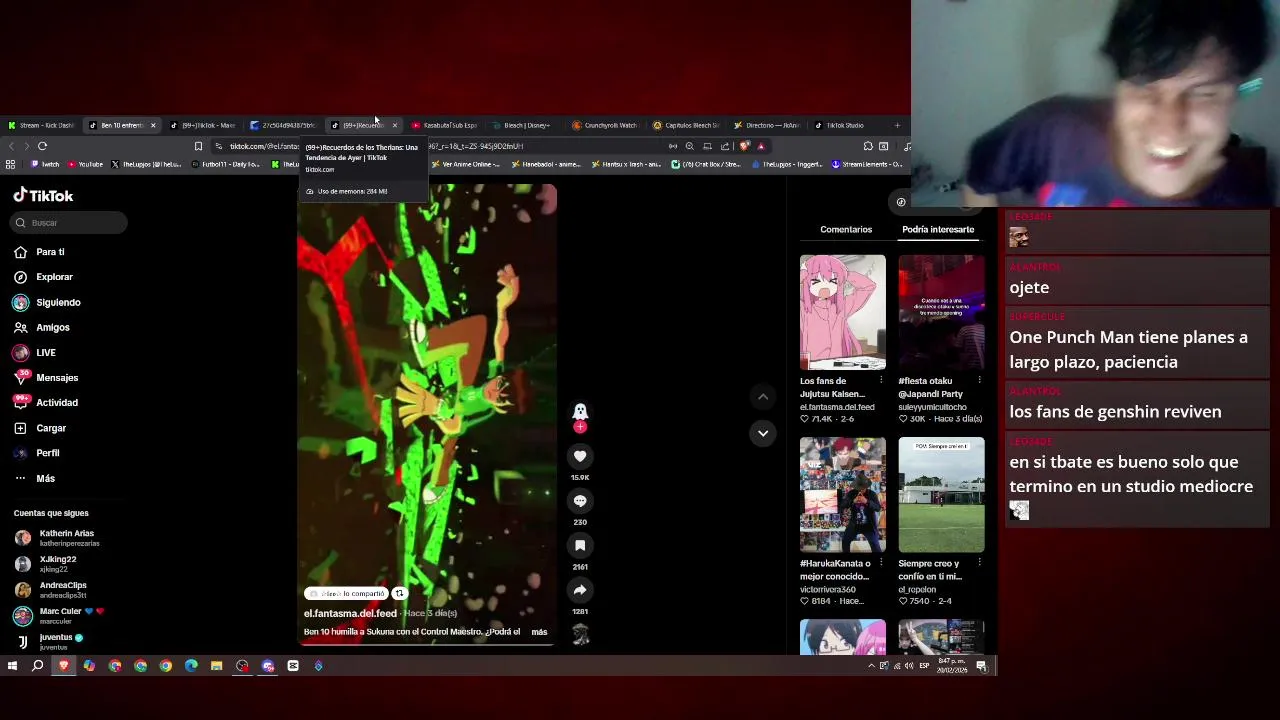Viewport: 1280px width, 720px height.
Task: Open Twitch bookmark in bookmarks bar
Action: click(45, 164)
